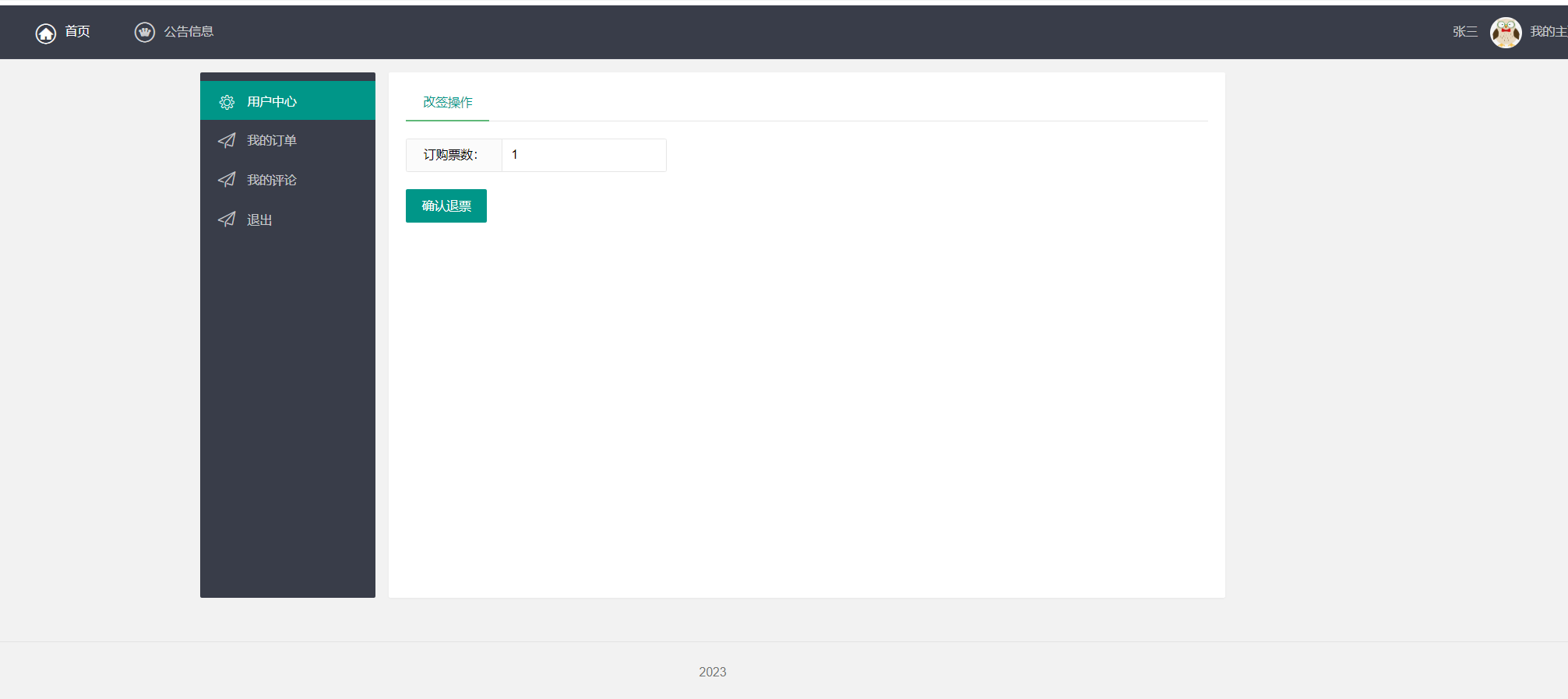Select 用户中心 in the sidebar
This screenshot has height=699, width=1568.
272,102
